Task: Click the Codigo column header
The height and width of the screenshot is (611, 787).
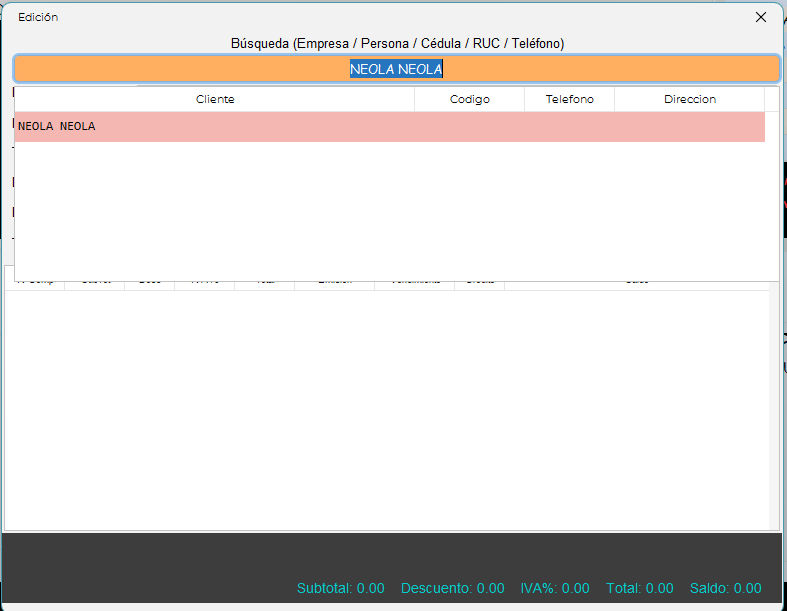Action: (x=469, y=99)
